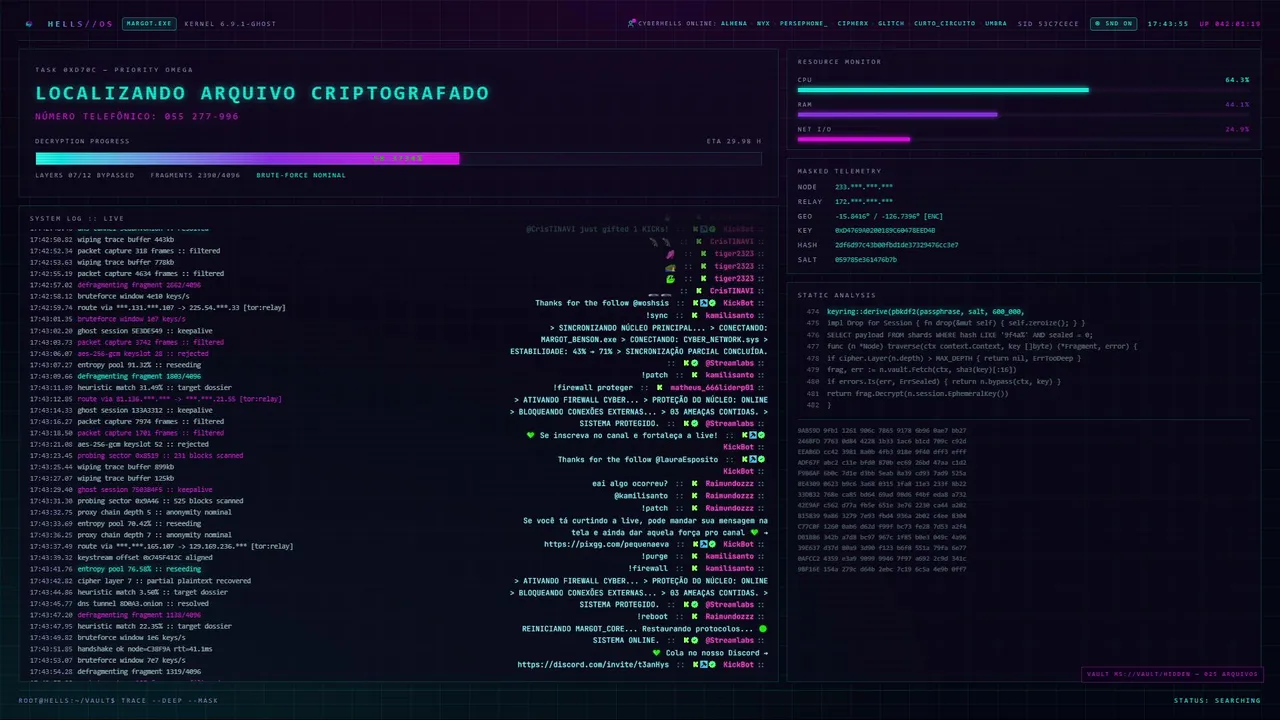Click the clock reading 17:43:55
Viewport: 1280px width, 720px height.
[1167, 23]
